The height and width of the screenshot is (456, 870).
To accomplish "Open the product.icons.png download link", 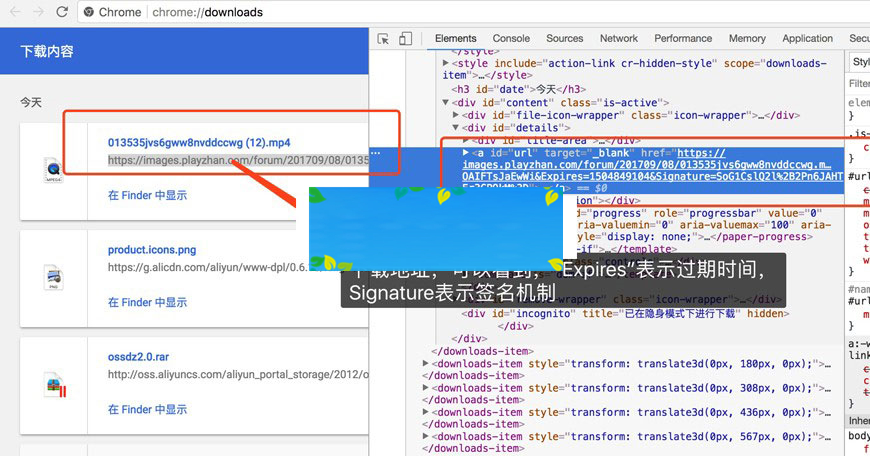I will [x=152, y=249].
